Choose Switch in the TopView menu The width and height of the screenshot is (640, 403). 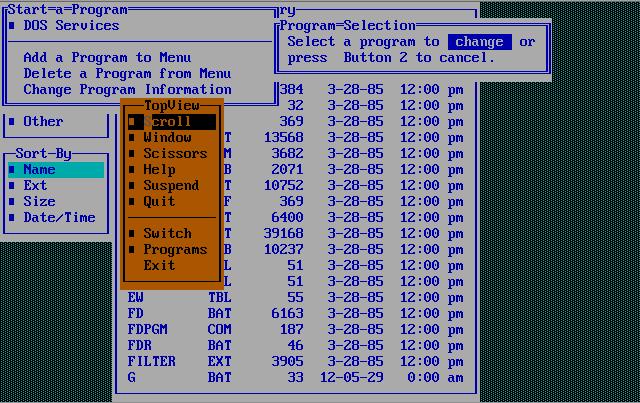tap(167, 234)
